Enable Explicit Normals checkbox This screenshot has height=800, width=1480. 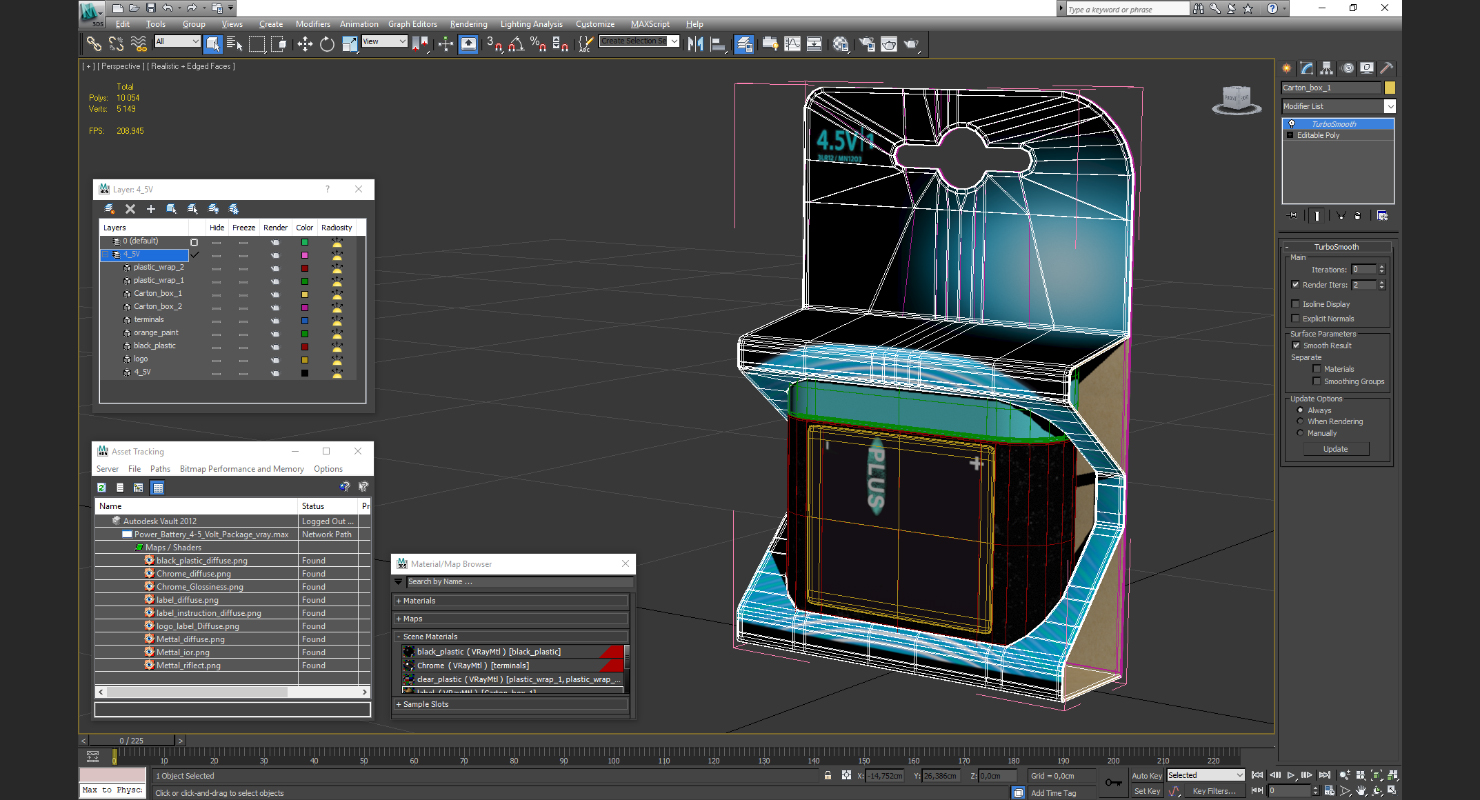click(x=1295, y=319)
